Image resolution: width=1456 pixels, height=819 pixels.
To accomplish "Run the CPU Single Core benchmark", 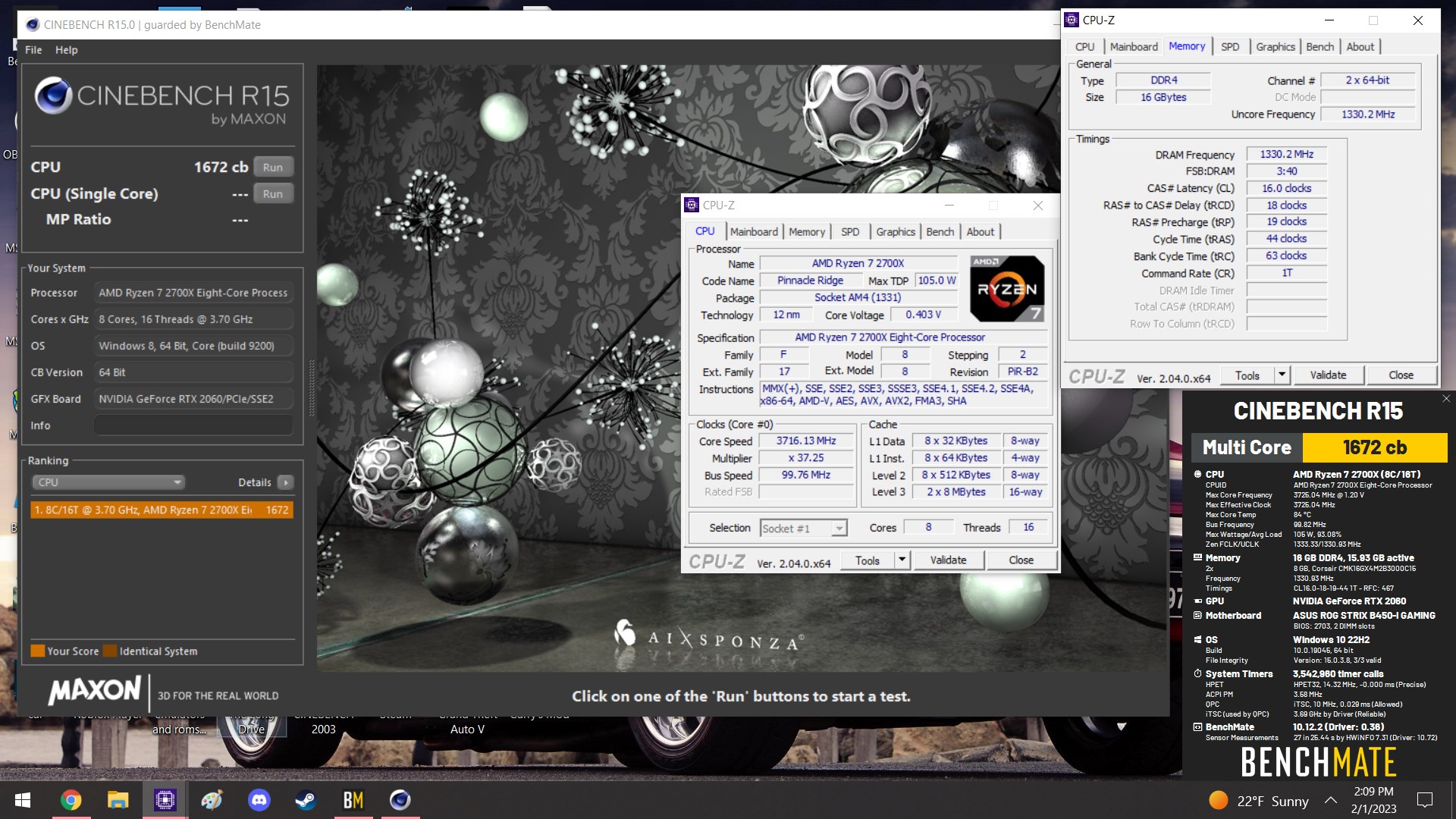I will click(x=273, y=194).
